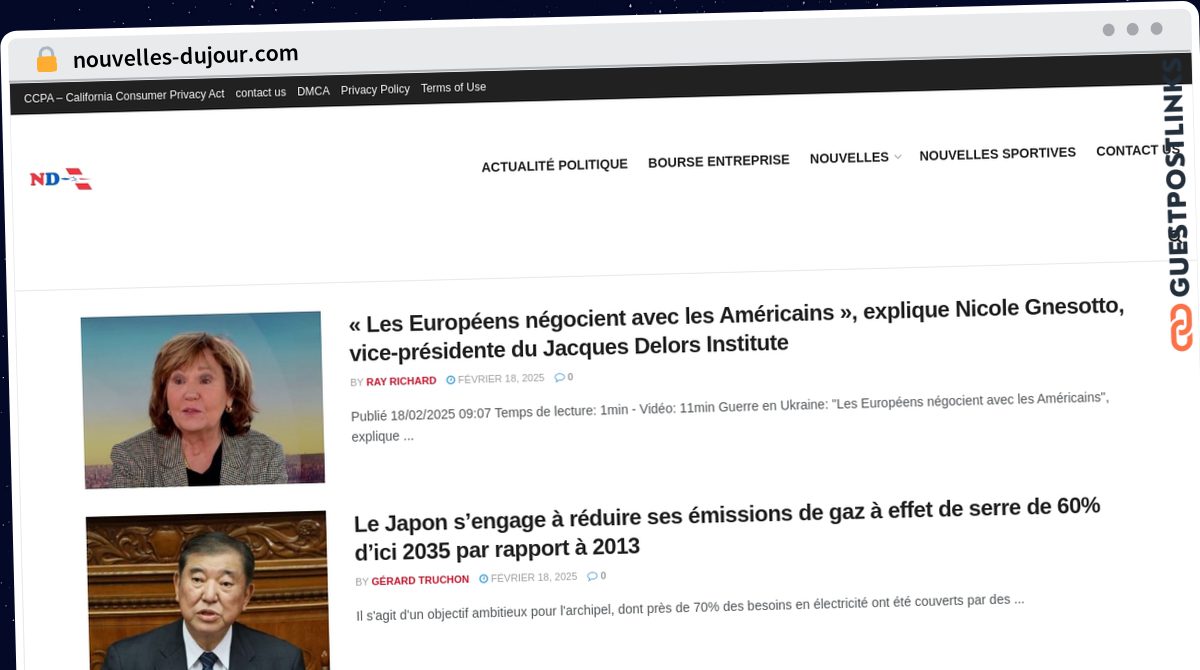
Task: Click the nouvelles-dujour.com address text
Action: [x=185, y=56]
